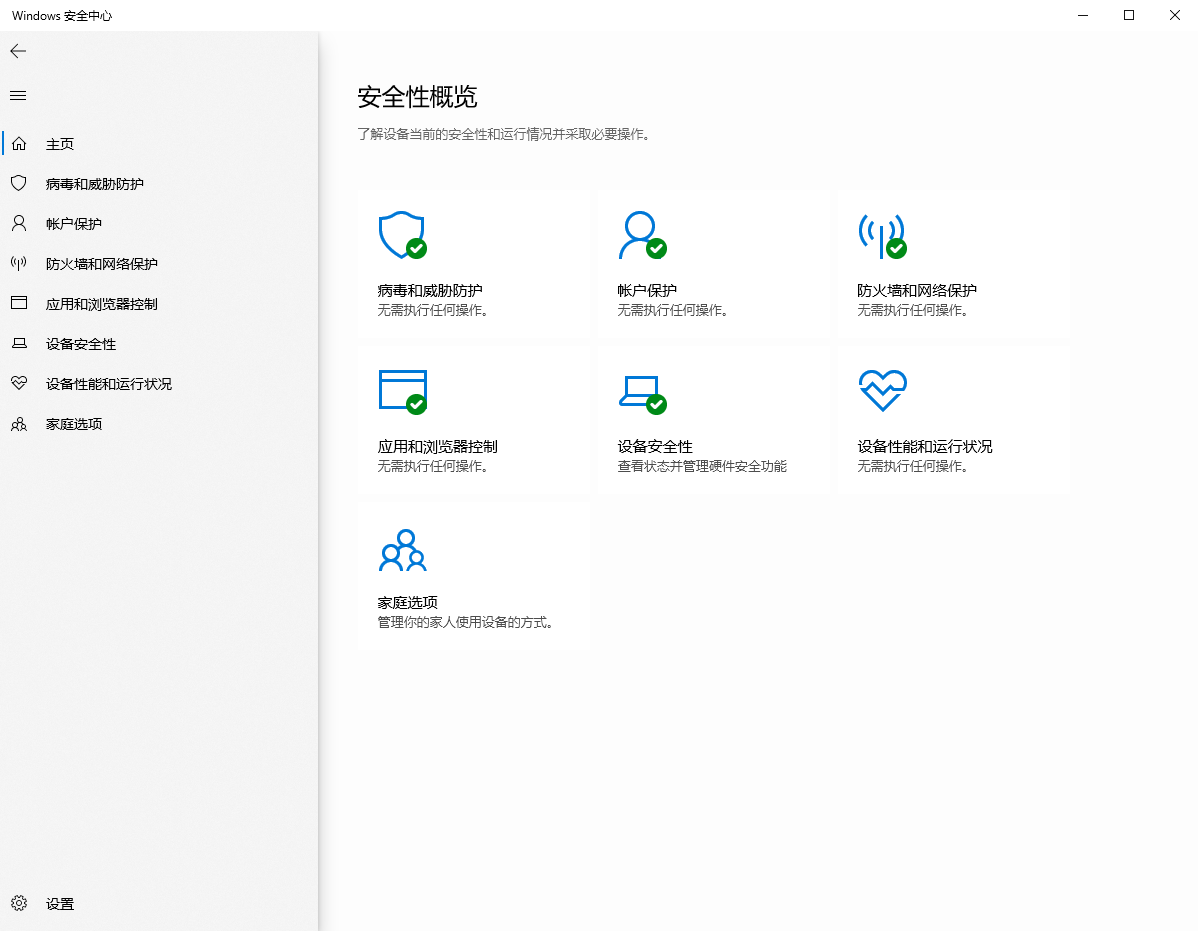1198x931 pixels.
Task: Select the 设备性能和运行状况 heart icon
Action: click(882, 391)
